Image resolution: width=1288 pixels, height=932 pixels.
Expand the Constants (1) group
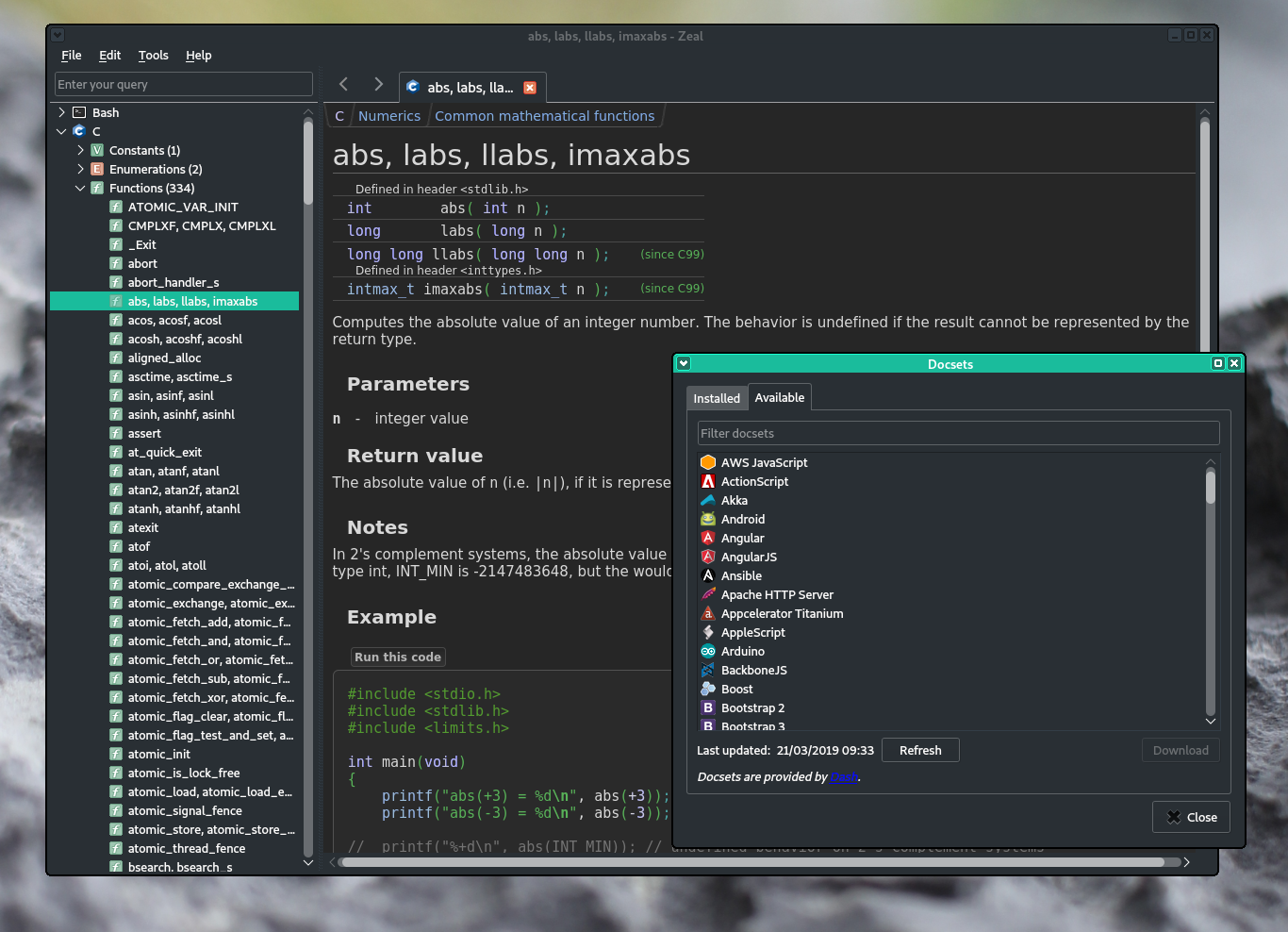pos(80,150)
